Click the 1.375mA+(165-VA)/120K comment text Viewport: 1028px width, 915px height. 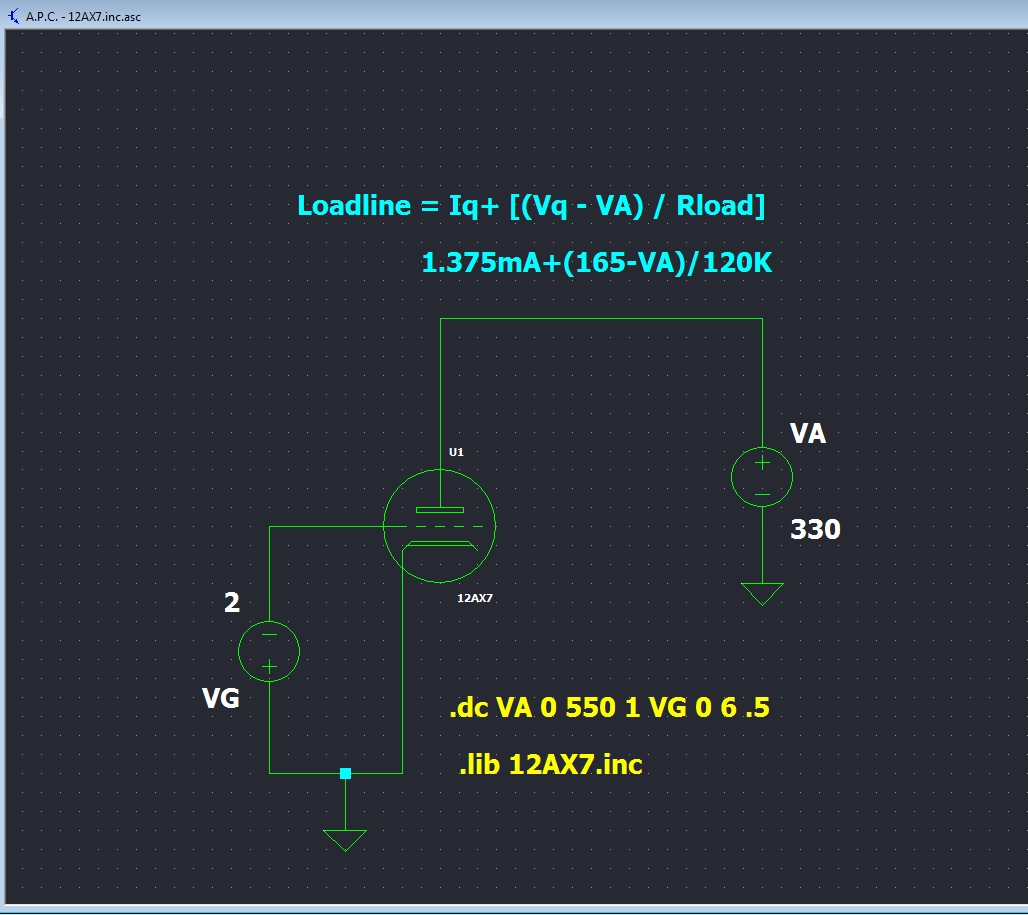point(597,263)
